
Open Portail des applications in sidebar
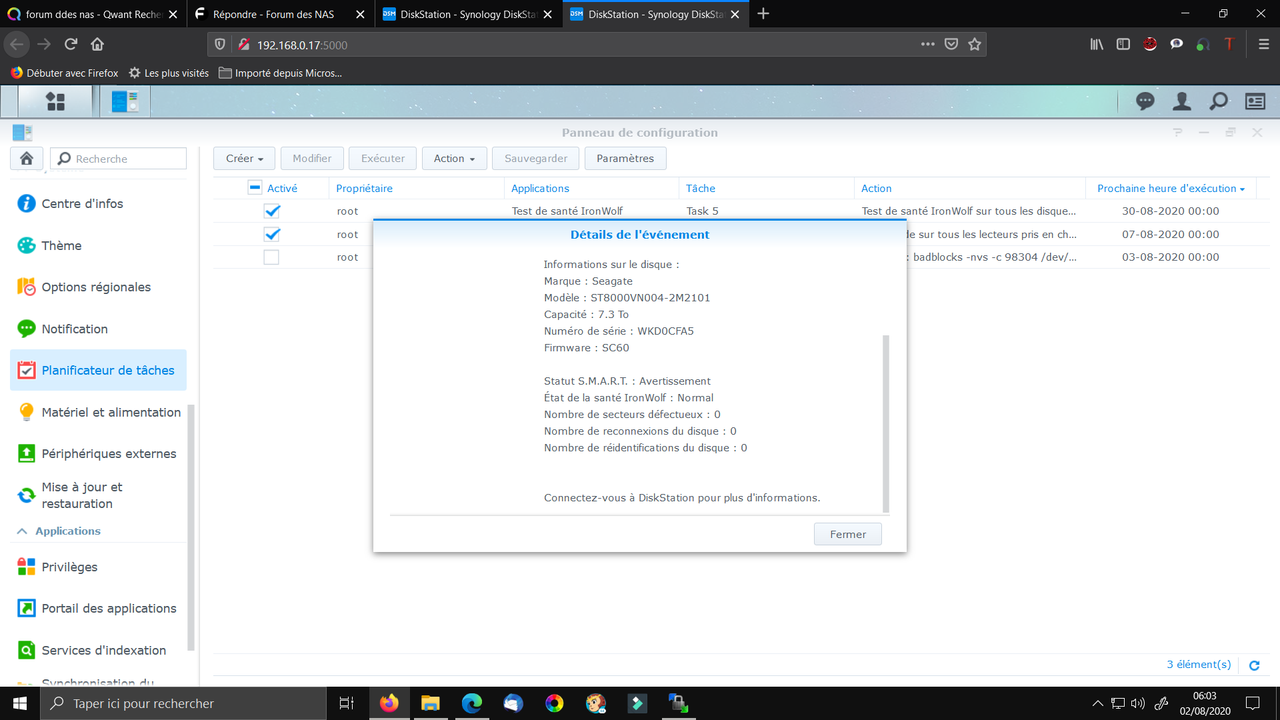tap(98, 608)
